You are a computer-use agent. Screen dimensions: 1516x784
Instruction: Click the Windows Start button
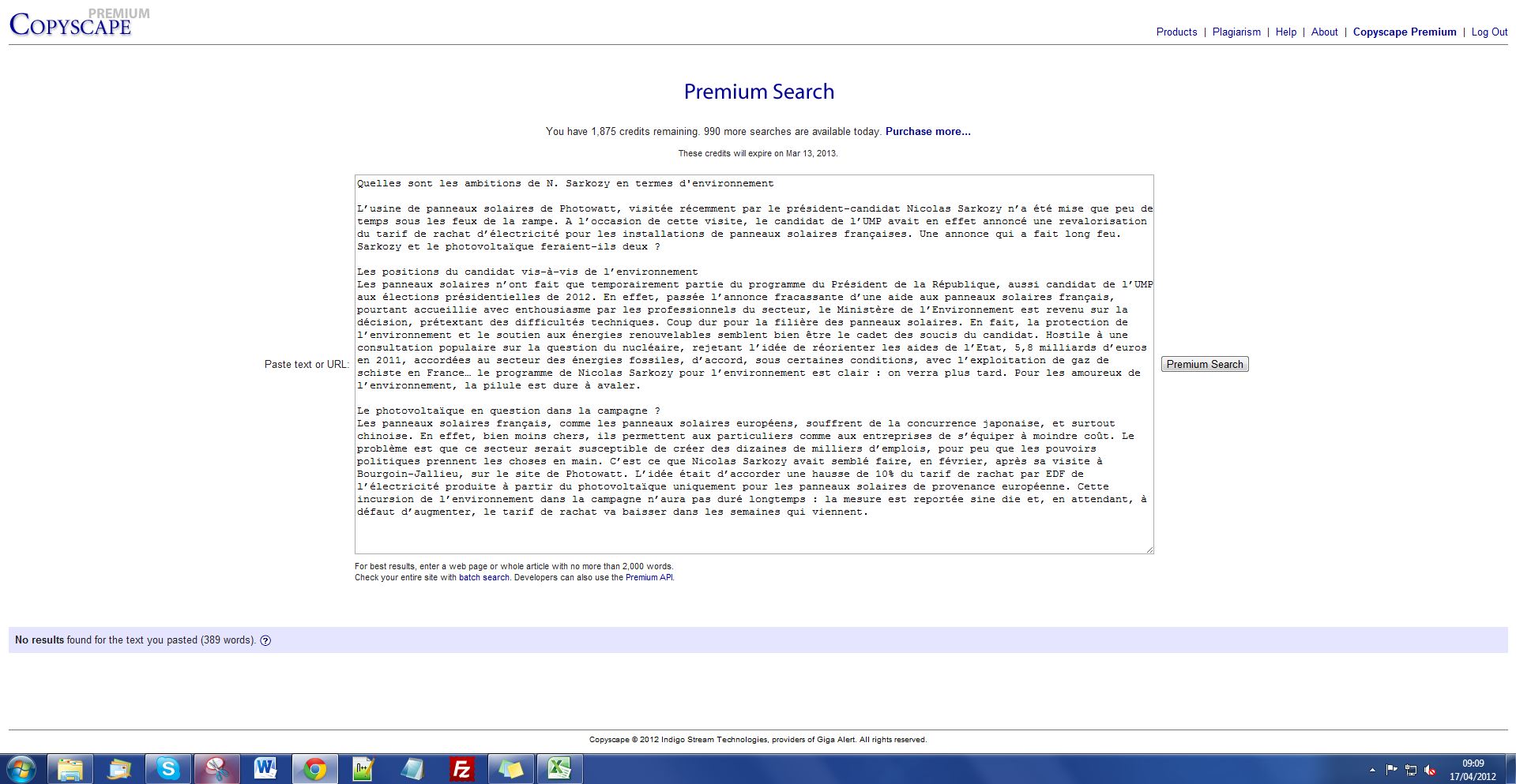[21, 768]
